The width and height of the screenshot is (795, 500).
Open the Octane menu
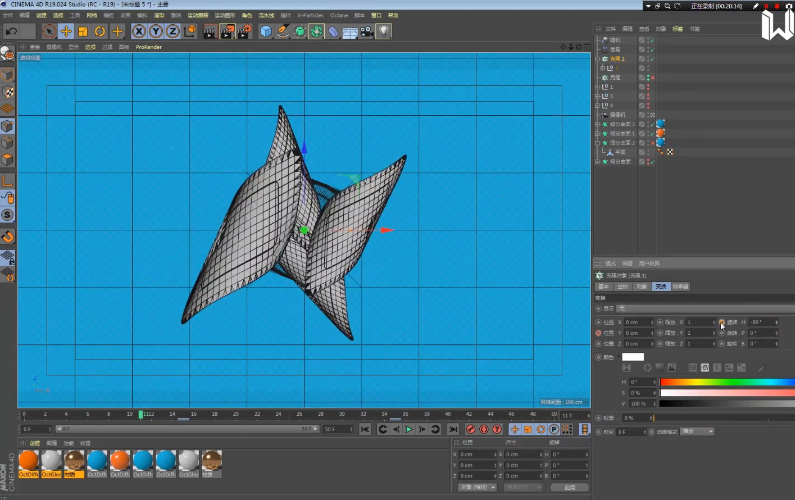tap(339, 15)
